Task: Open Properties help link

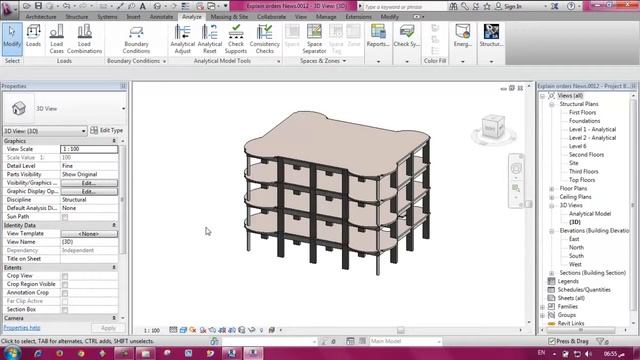Action: [22, 328]
